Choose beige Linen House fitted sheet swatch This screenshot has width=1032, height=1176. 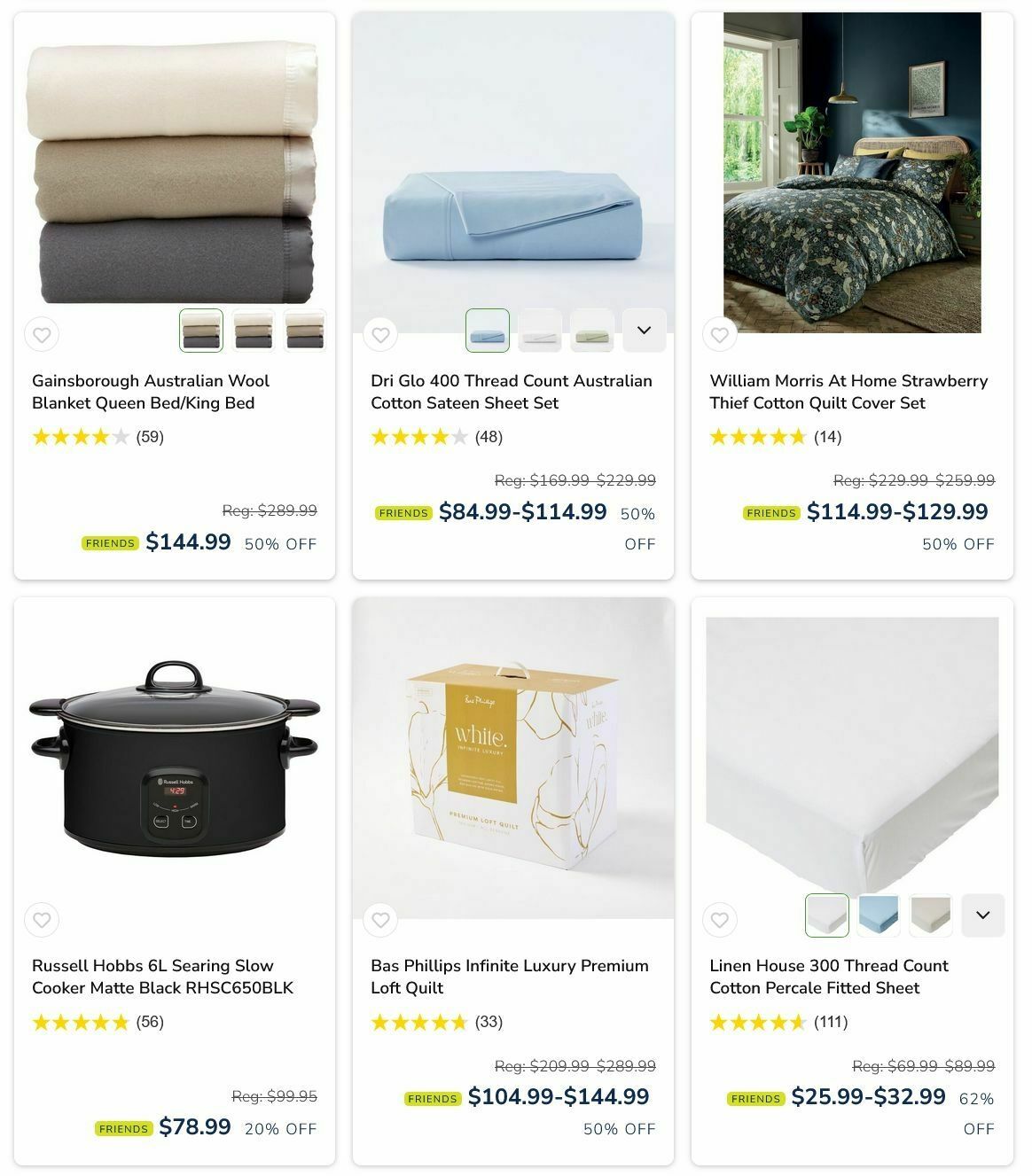click(931, 915)
